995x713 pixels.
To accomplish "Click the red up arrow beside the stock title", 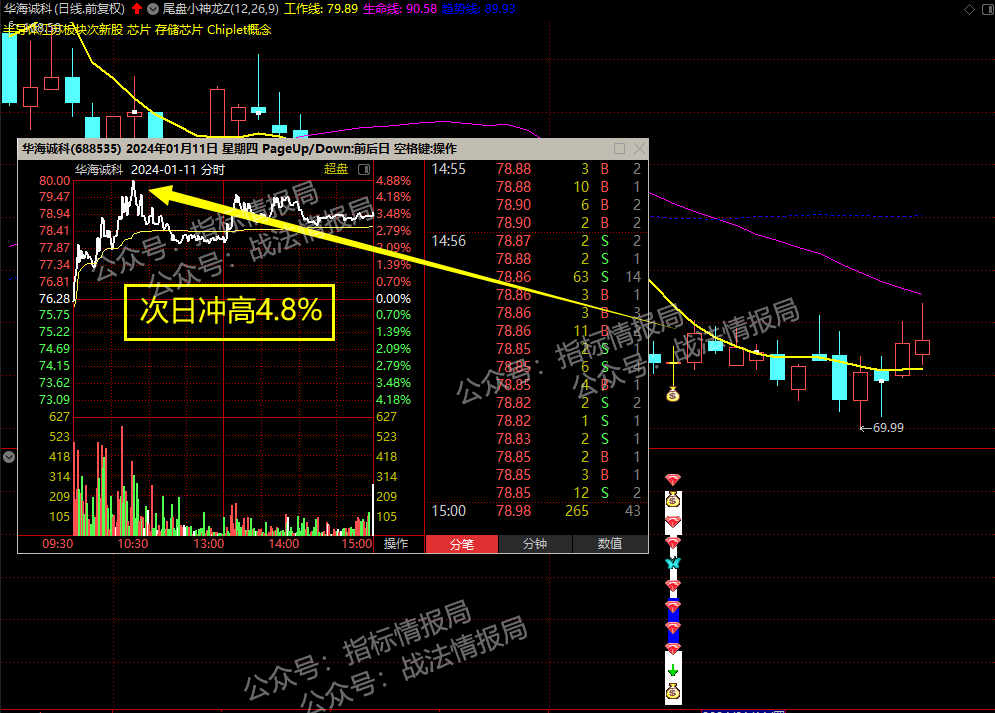I will [137, 9].
